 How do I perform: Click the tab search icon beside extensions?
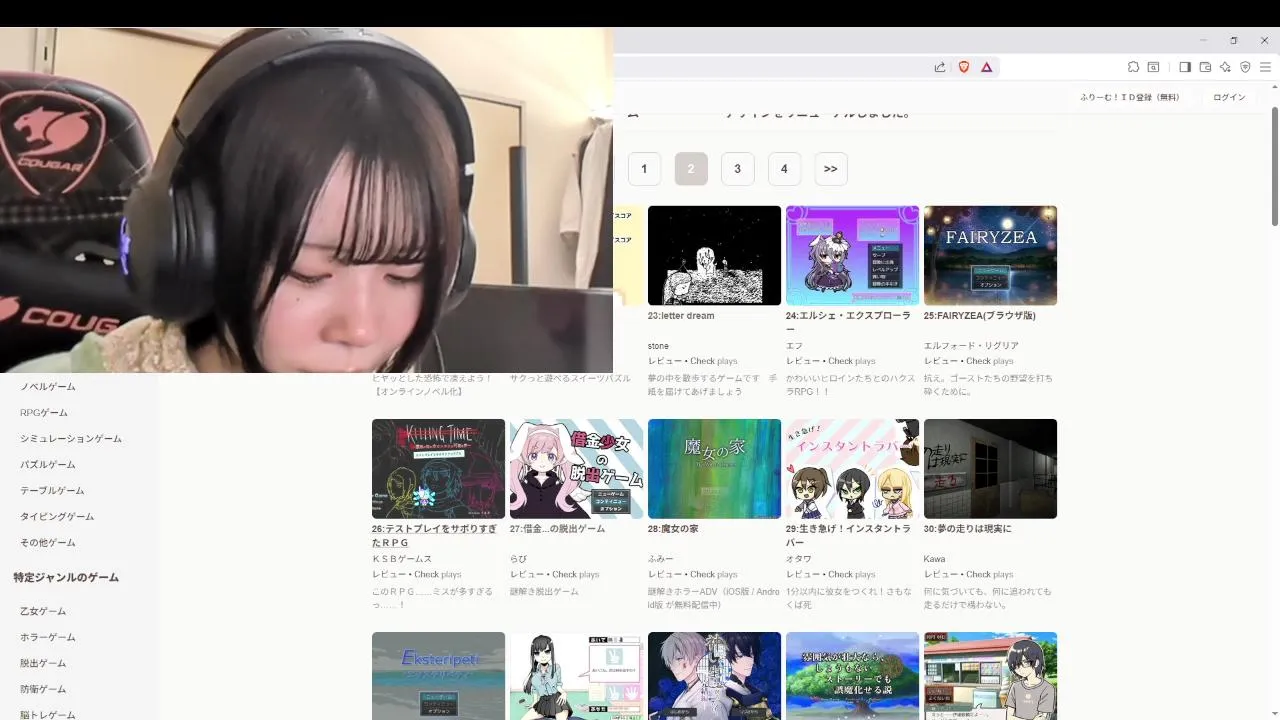1153,67
